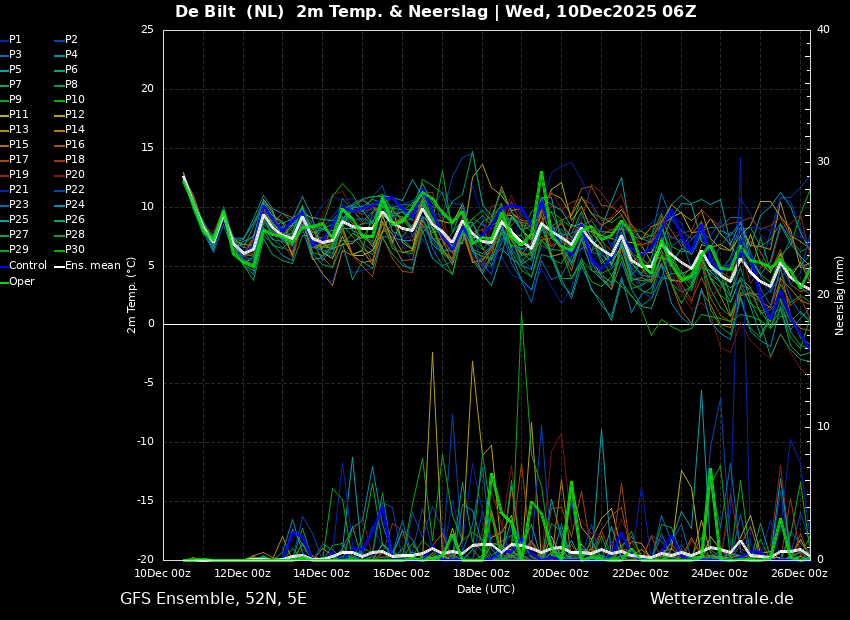
Task: Click the 15 temperature axis tick label
Action: click(x=148, y=148)
